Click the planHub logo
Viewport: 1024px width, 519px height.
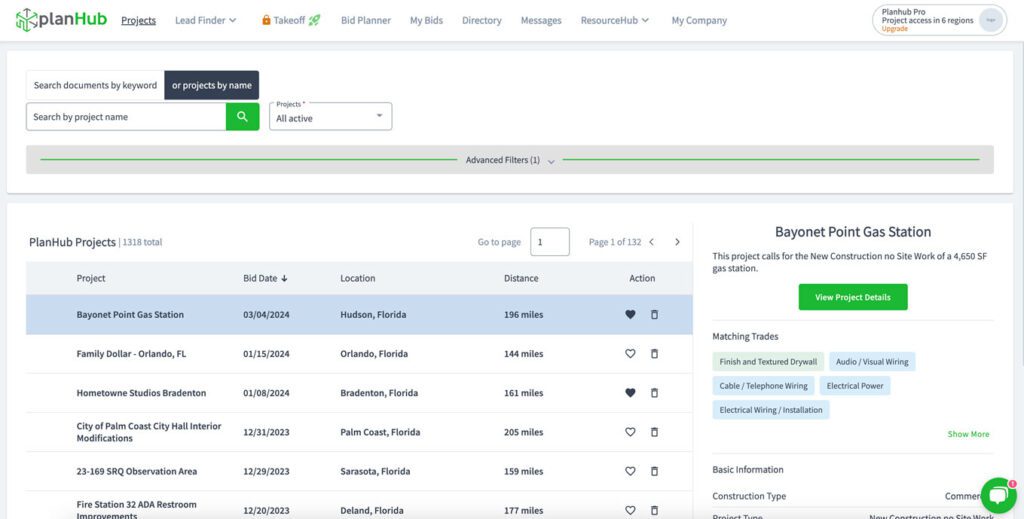point(61,20)
